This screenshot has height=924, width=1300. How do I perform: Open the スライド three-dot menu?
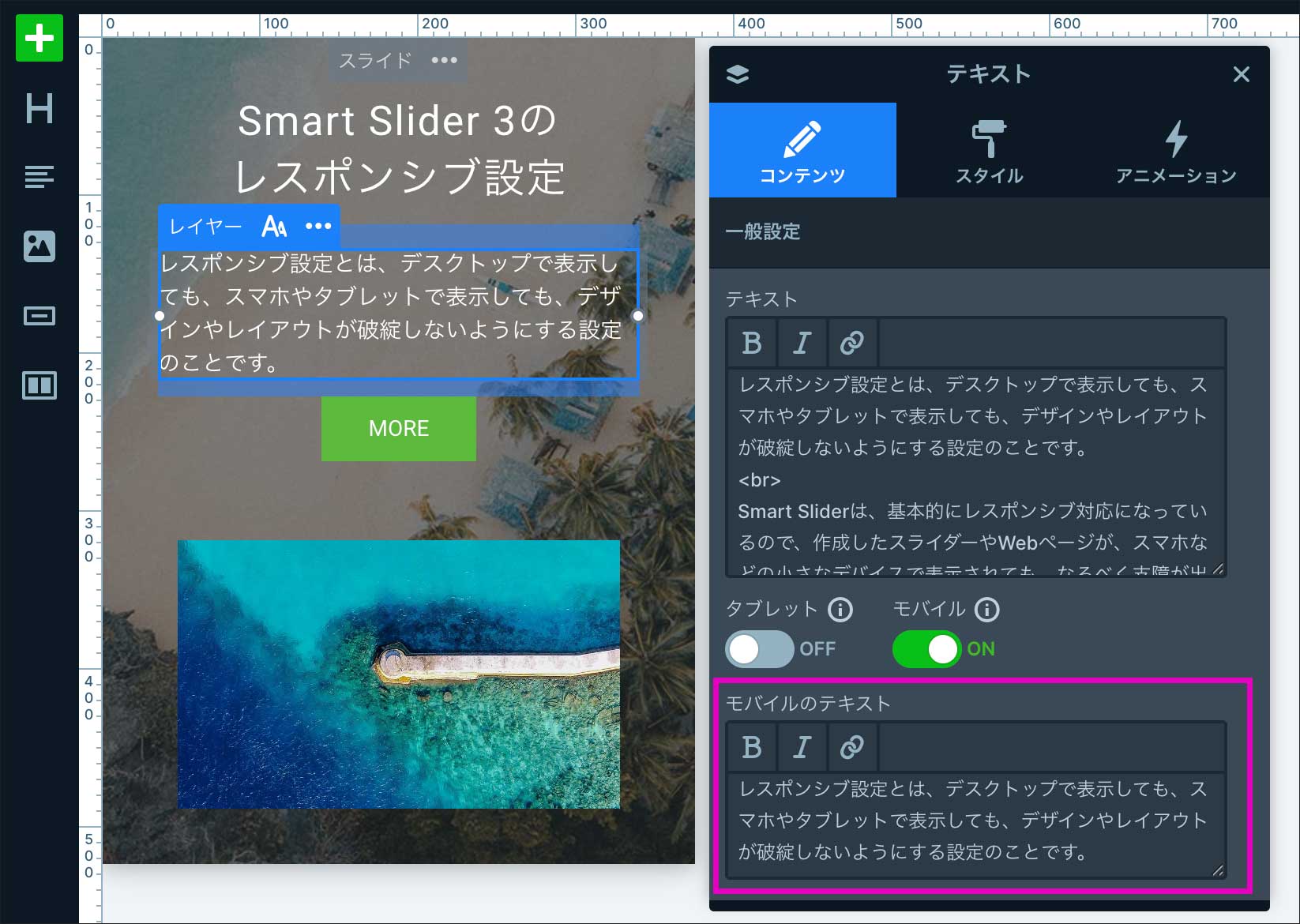tap(444, 60)
